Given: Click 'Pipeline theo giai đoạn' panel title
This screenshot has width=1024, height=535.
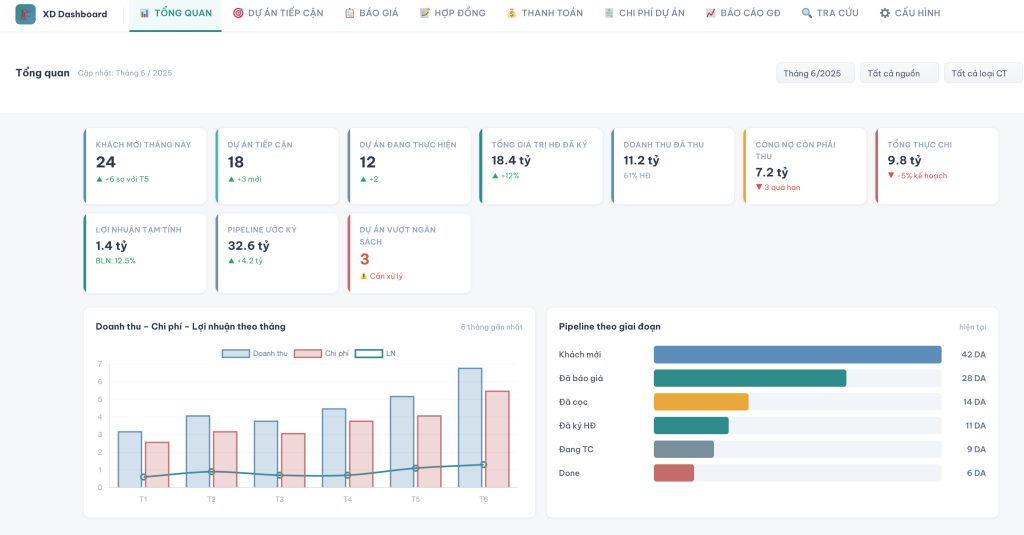Looking at the screenshot, I should 609,327.
